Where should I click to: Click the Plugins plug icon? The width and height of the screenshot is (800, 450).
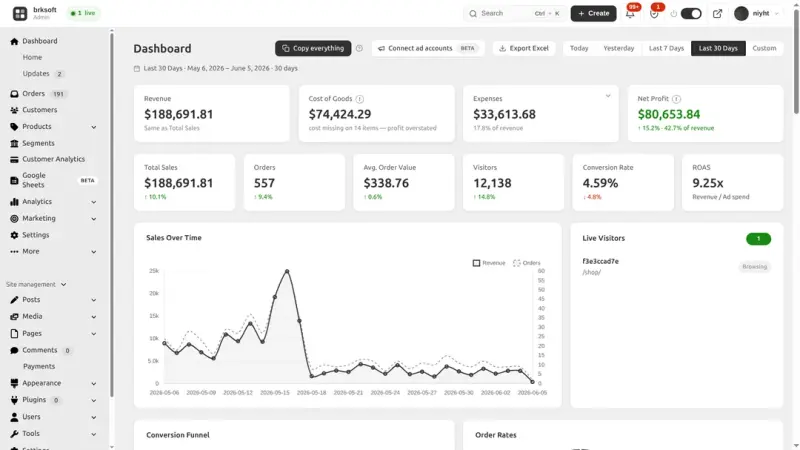[14, 400]
